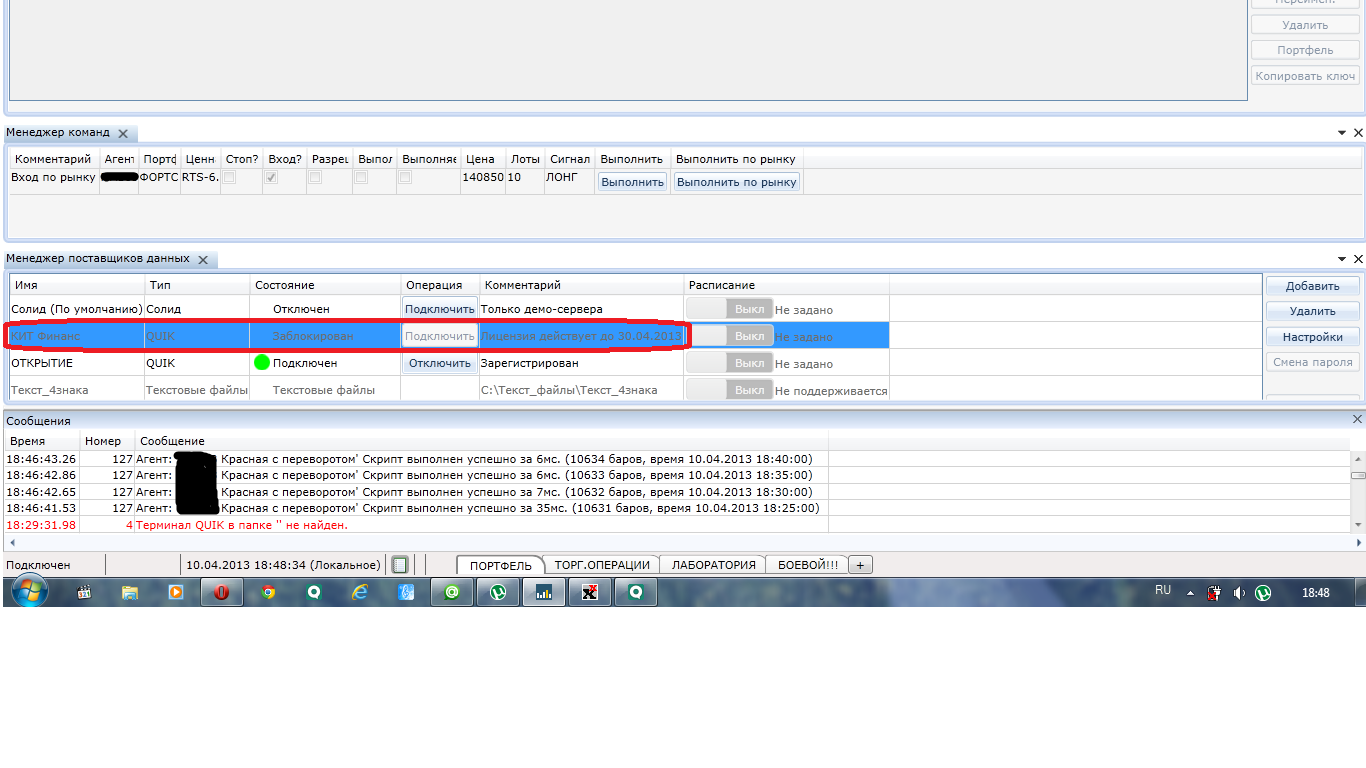
Task: Tick the Вход? checkbox in command row
Action: point(271,177)
